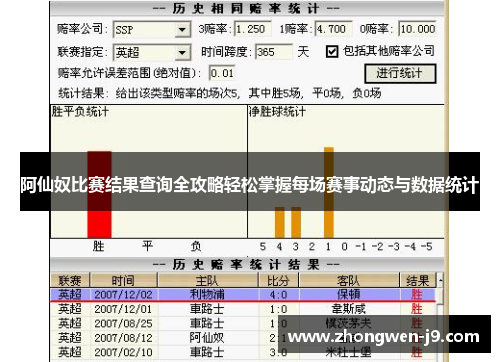Edit the 赔率允许误差范围 field 0.01
The image size is (500, 362).
(x=222, y=73)
